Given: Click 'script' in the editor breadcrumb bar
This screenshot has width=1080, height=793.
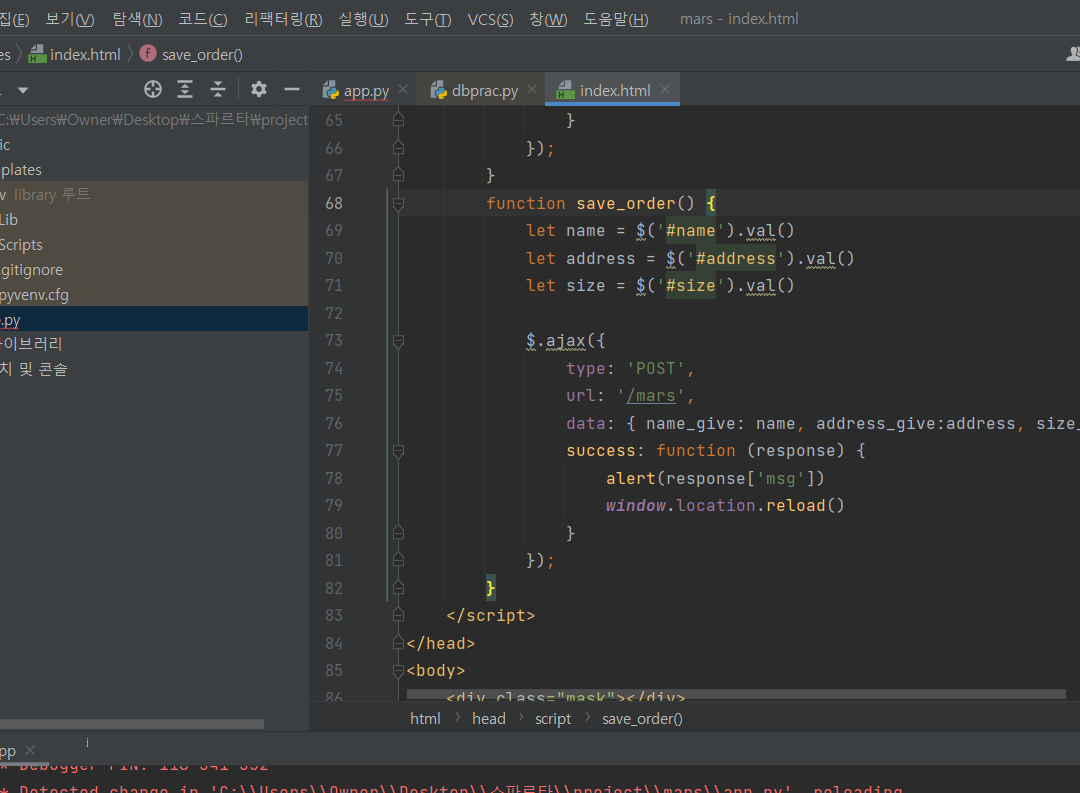Looking at the screenshot, I should coord(553,719).
